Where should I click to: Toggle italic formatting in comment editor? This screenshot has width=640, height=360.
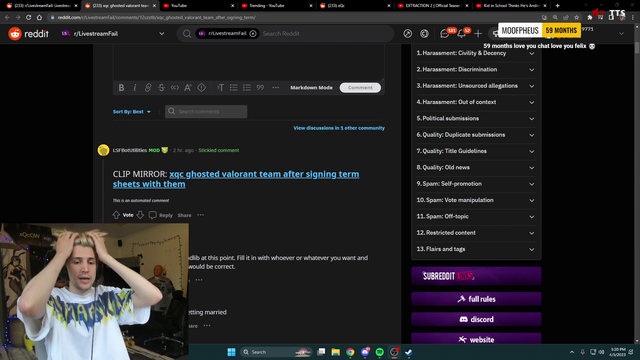tap(135, 88)
